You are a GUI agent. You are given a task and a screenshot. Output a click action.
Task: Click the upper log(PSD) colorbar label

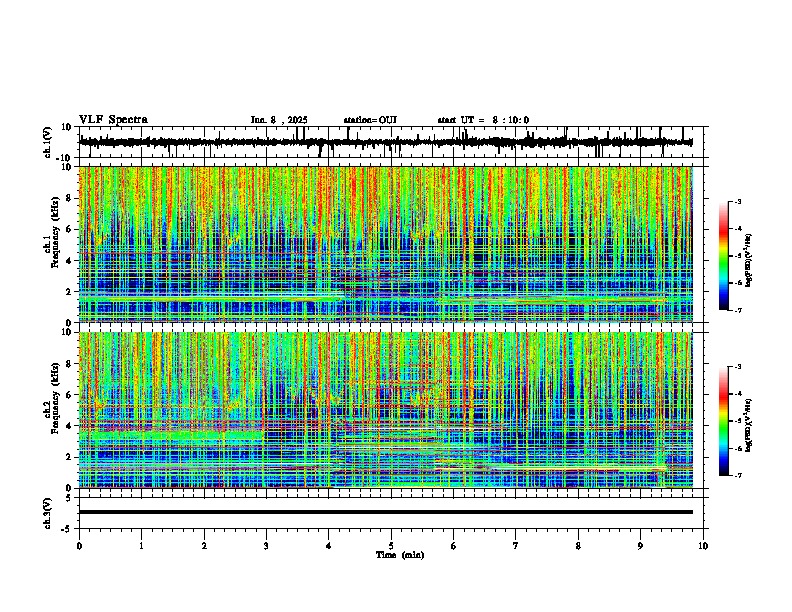[x=749, y=261]
